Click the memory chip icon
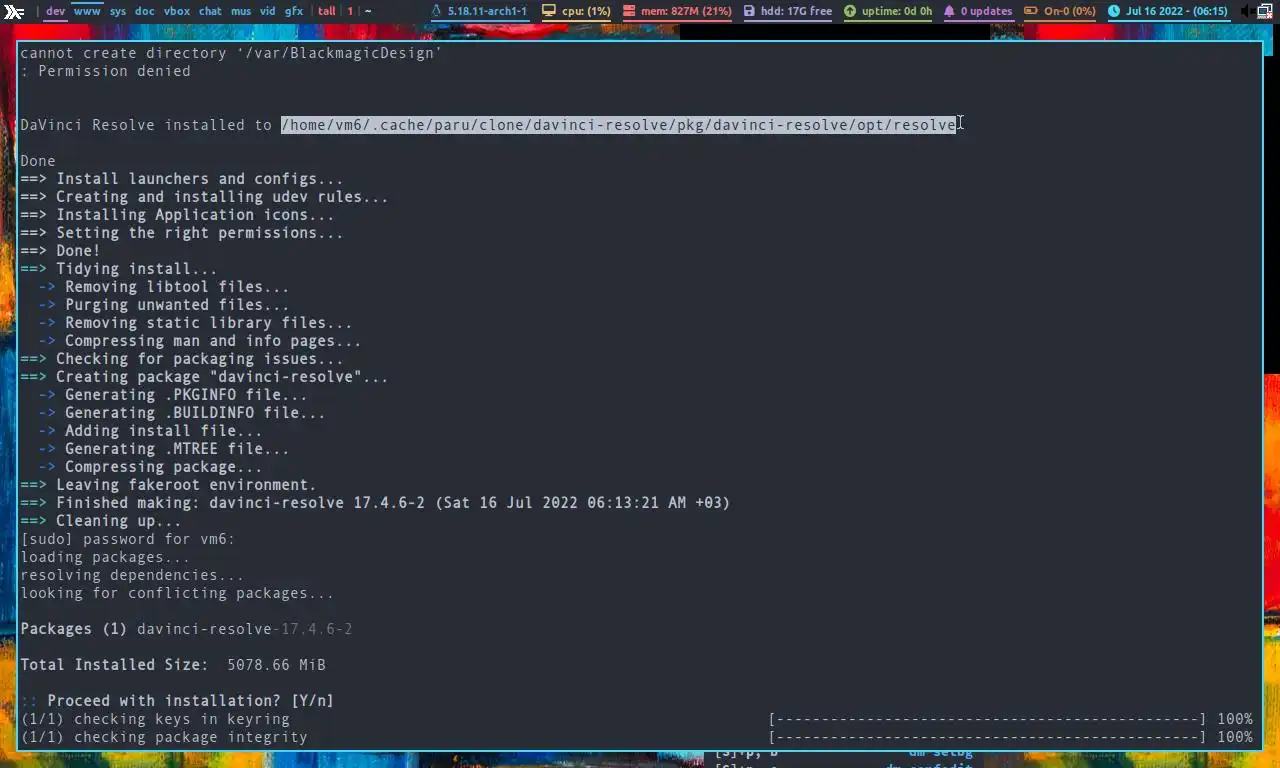The height and width of the screenshot is (768, 1280). pyautogui.click(x=629, y=12)
